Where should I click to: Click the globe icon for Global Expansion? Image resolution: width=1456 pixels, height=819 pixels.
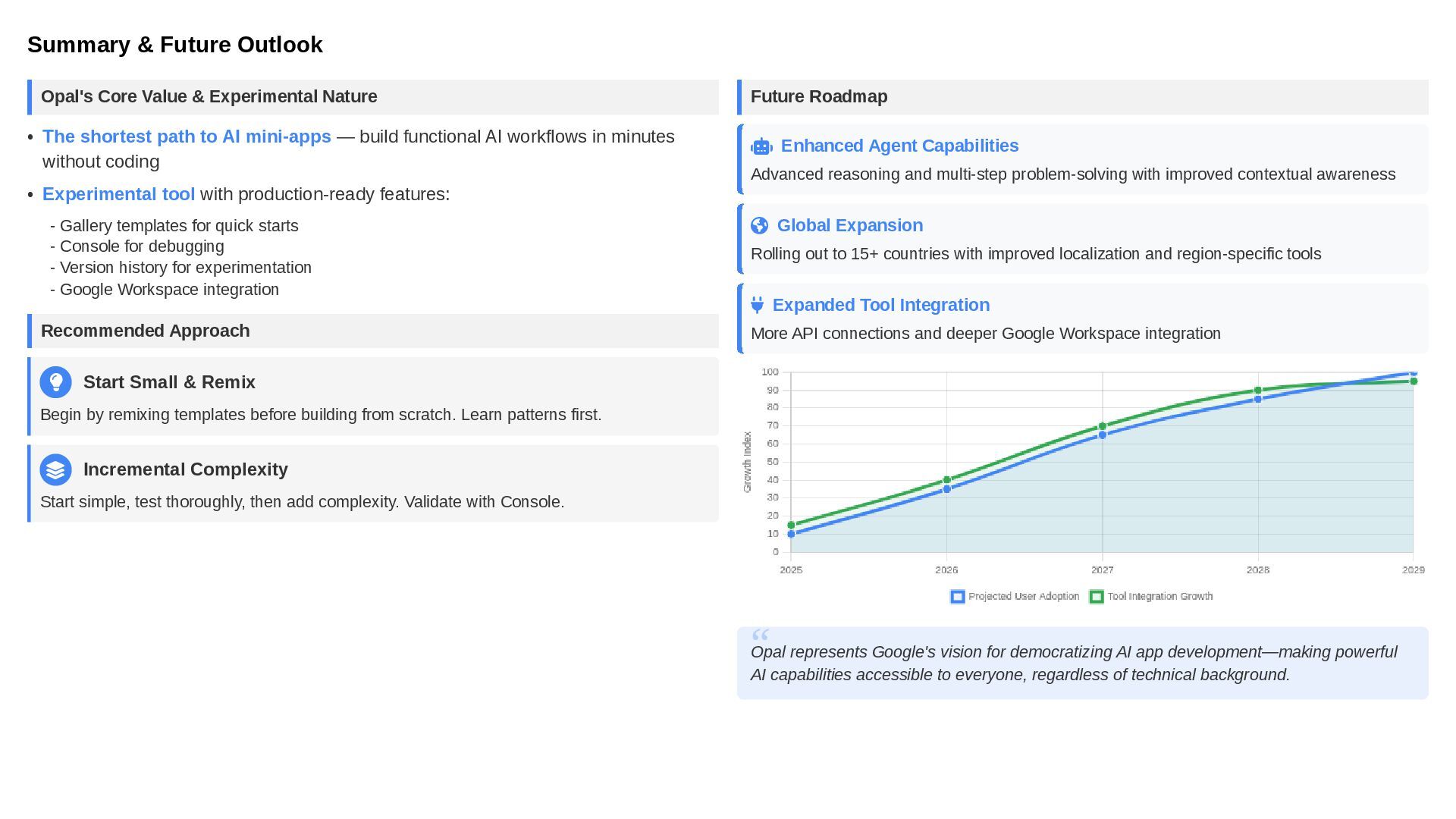tap(759, 226)
